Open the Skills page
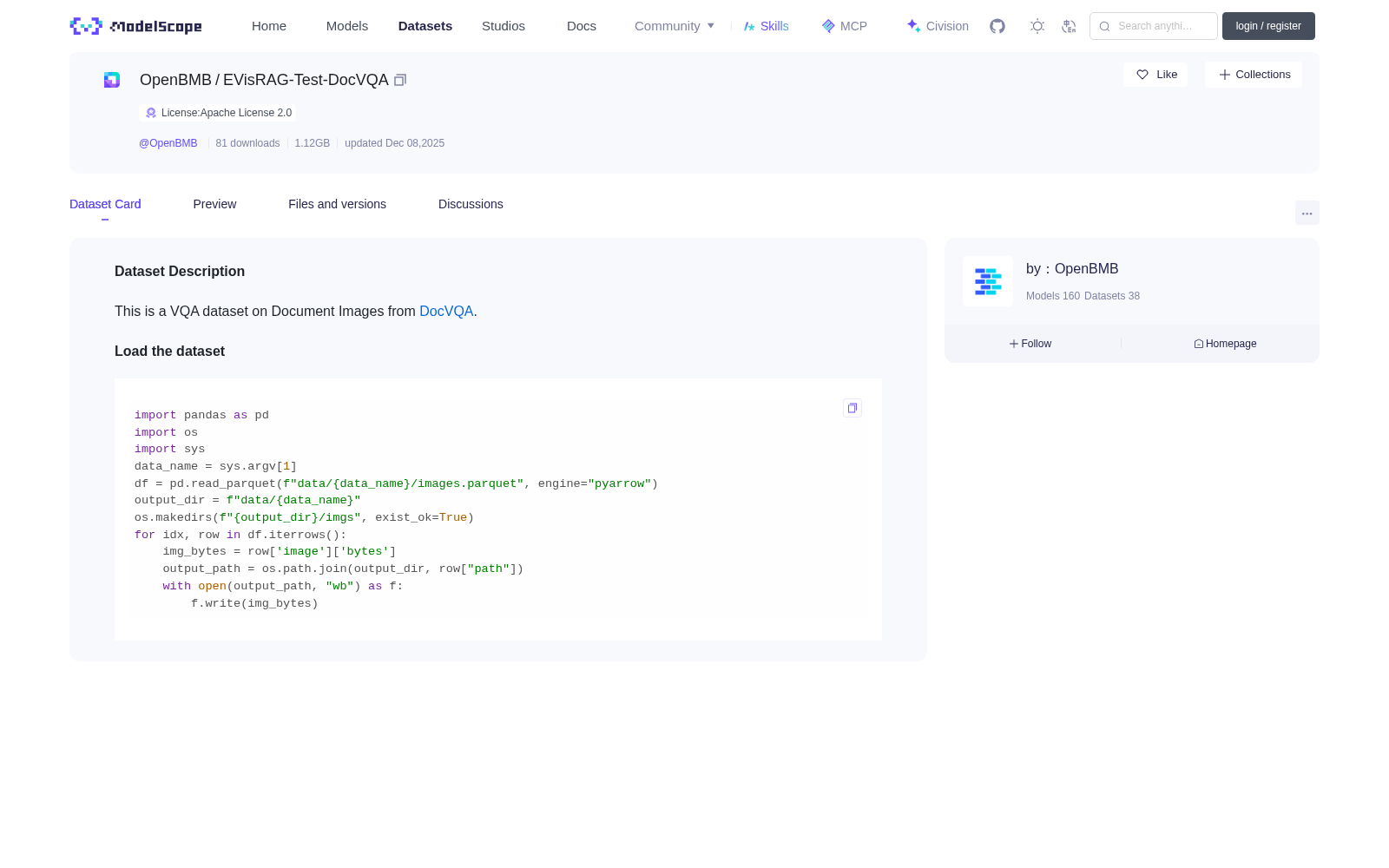The width and height of the screenshot is (1389, 868). (767, 26)
